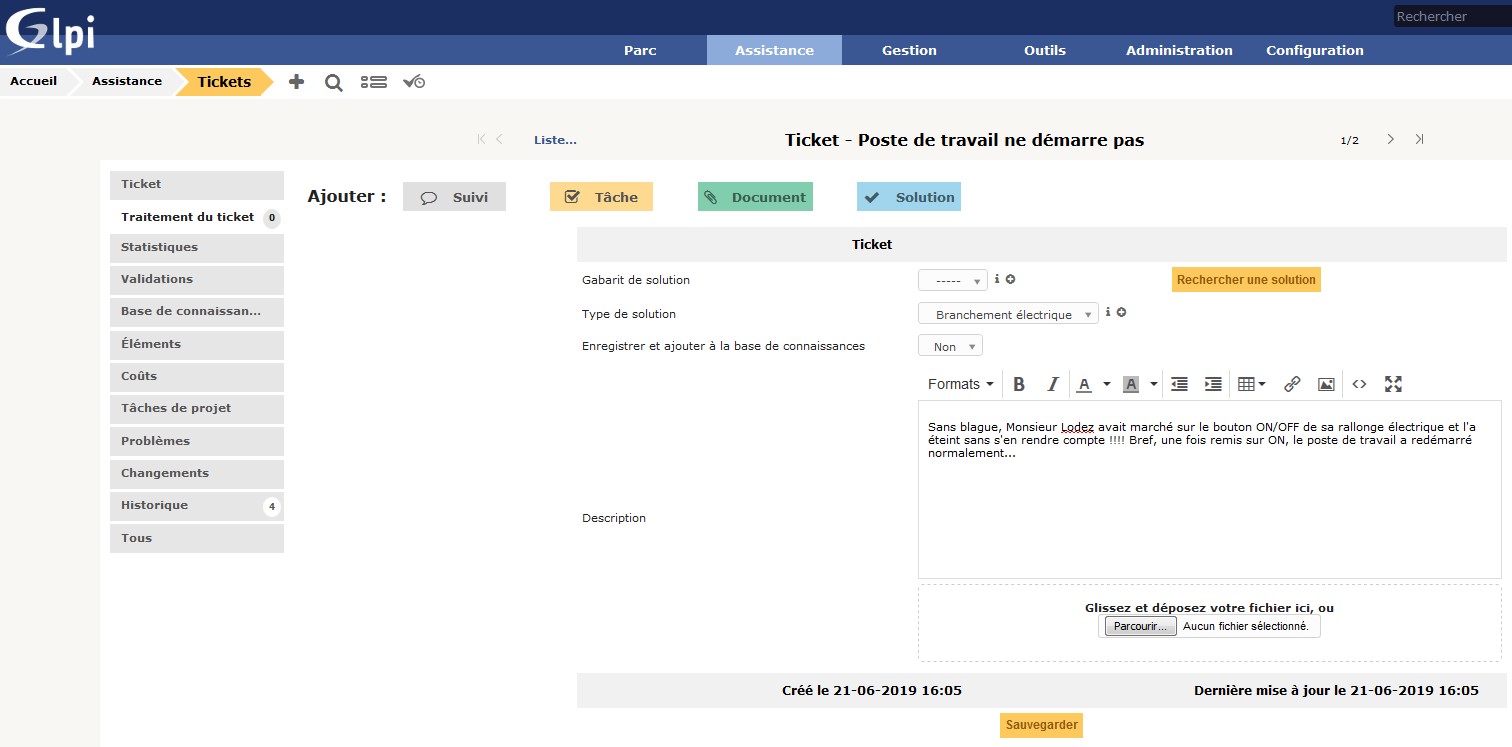1512x747 pixels.
Task: Decrease indent in the editor
Action: [1180, 384]
